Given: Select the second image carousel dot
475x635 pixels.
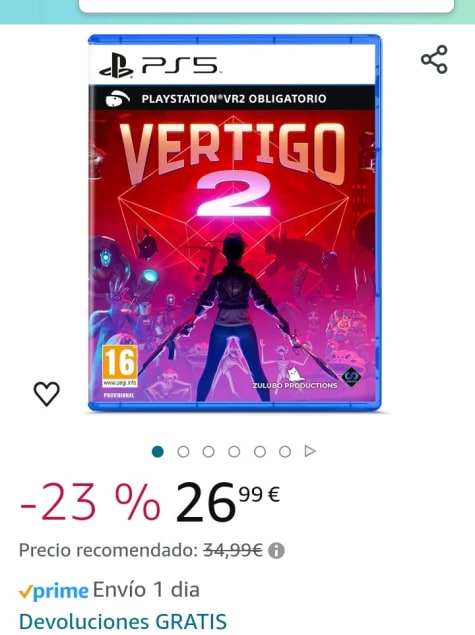Looking at the screenshot, I should (x=183, y=452).
